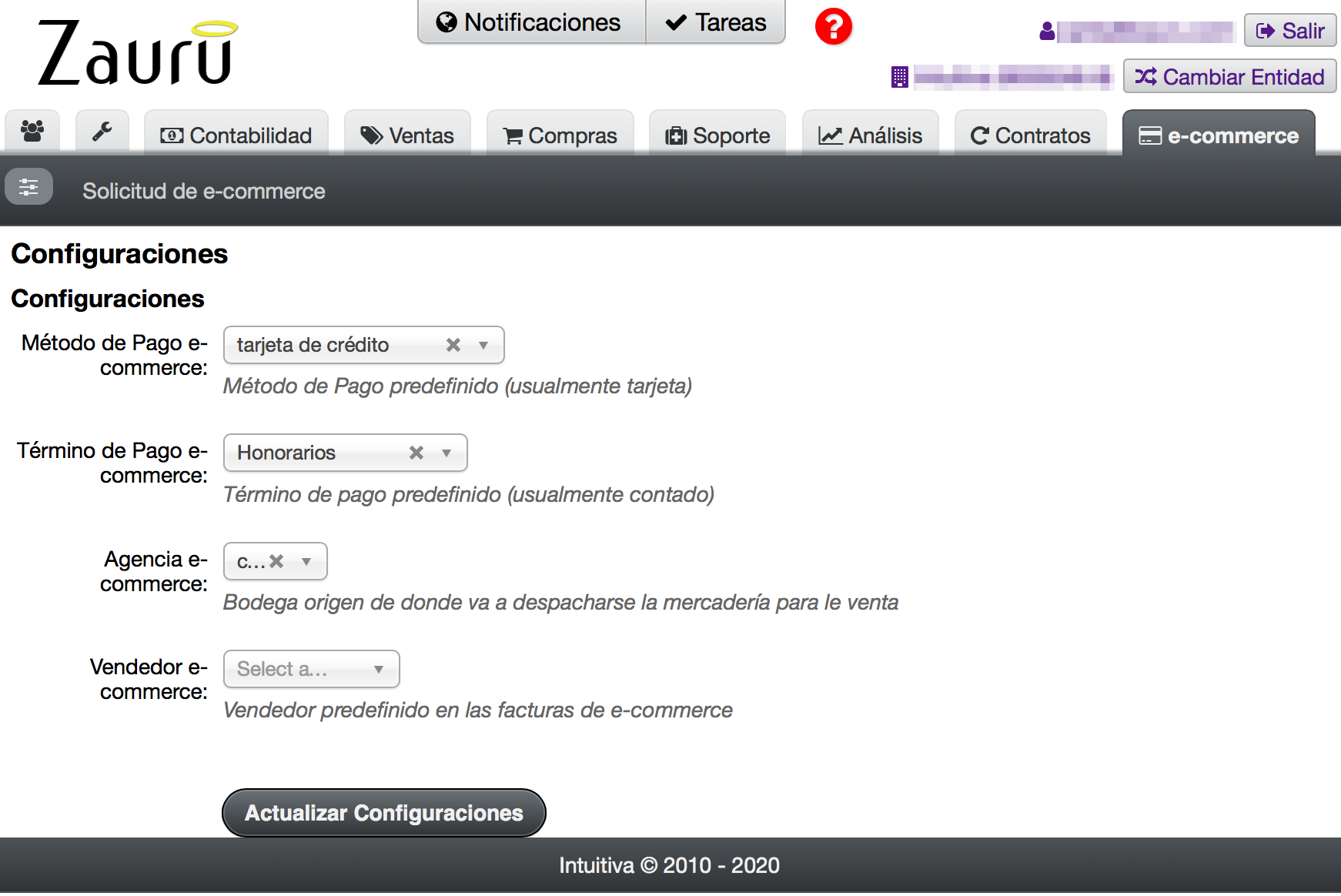Open the Compras tab
The image size is (1341, 896).
point(560,133)
